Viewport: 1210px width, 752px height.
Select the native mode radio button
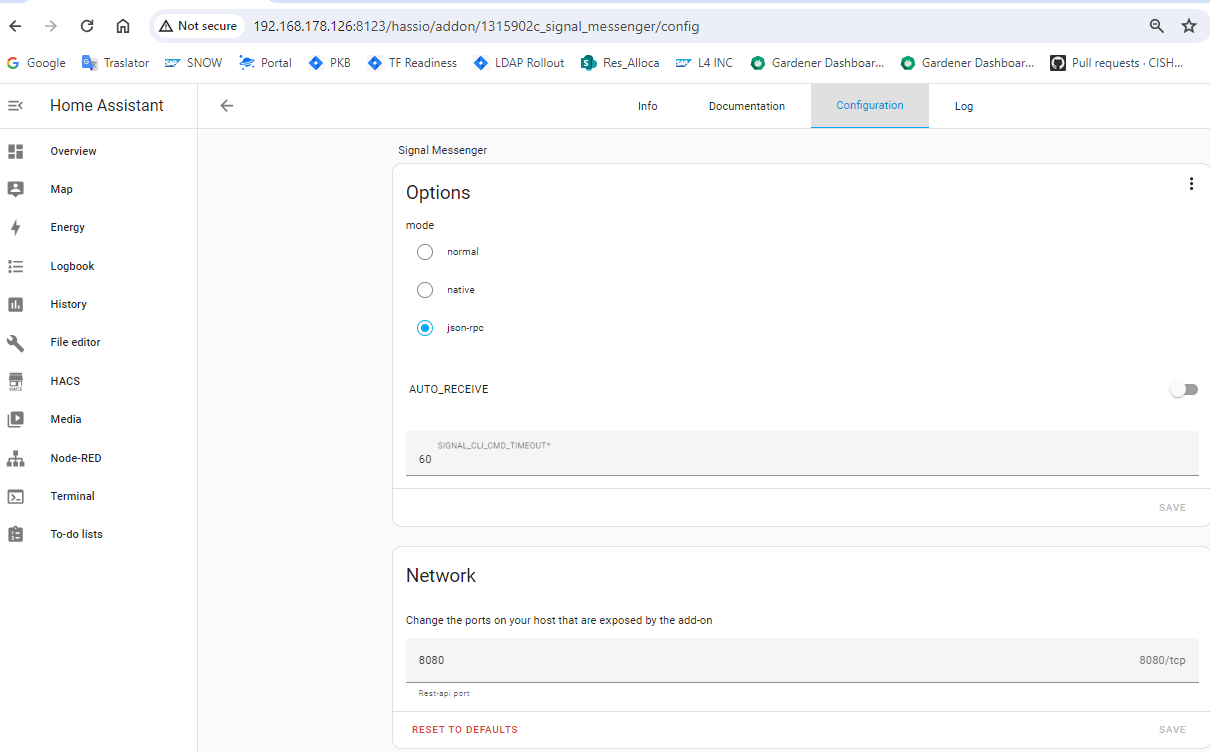click(x=424, y=289)
